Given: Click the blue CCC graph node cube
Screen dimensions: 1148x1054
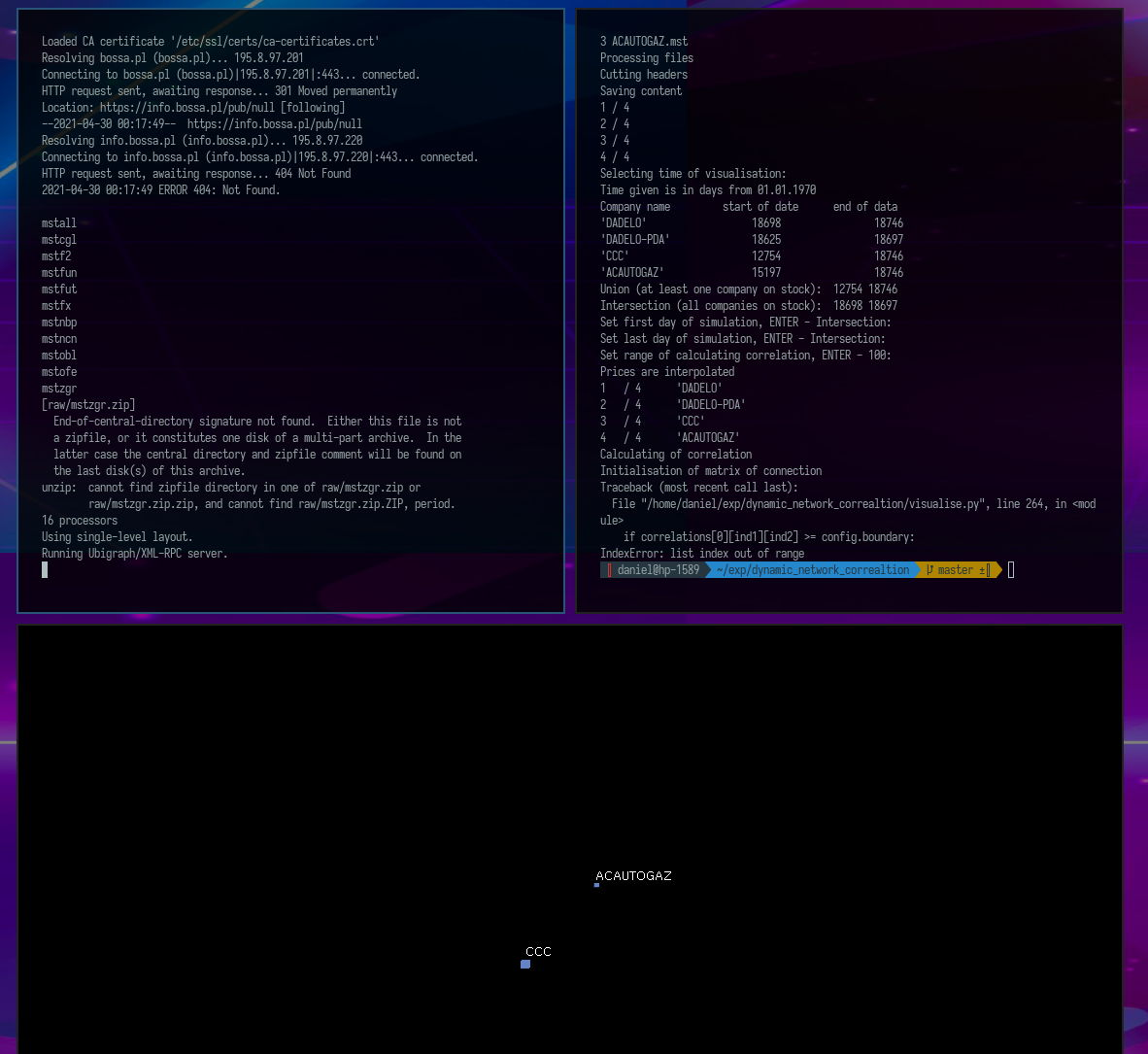Looking at the screenshot, I should click(x=525, y=965).
